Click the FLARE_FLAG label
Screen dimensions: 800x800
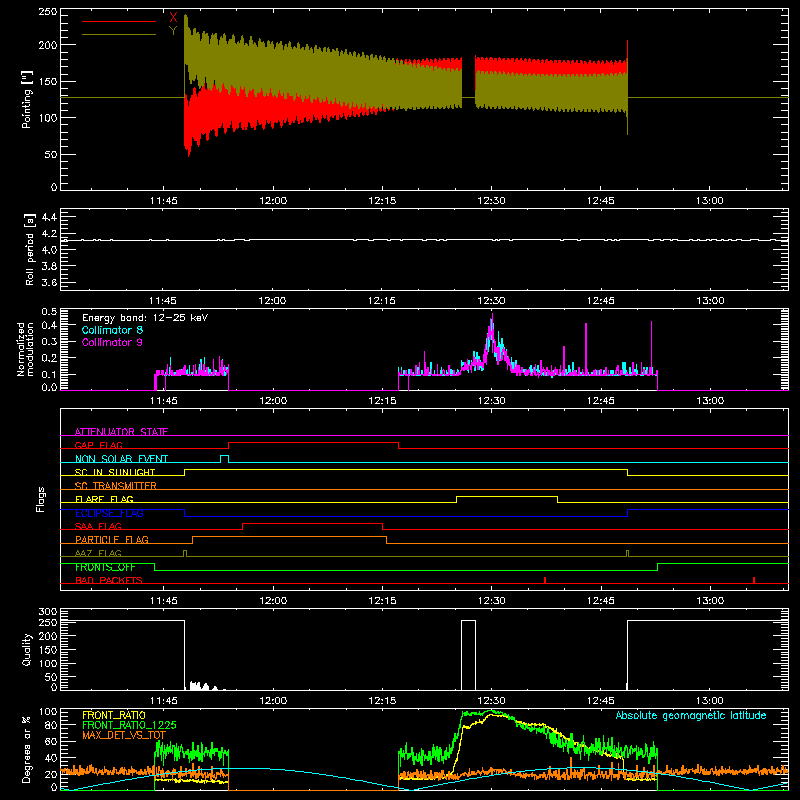tap(104, 499)
